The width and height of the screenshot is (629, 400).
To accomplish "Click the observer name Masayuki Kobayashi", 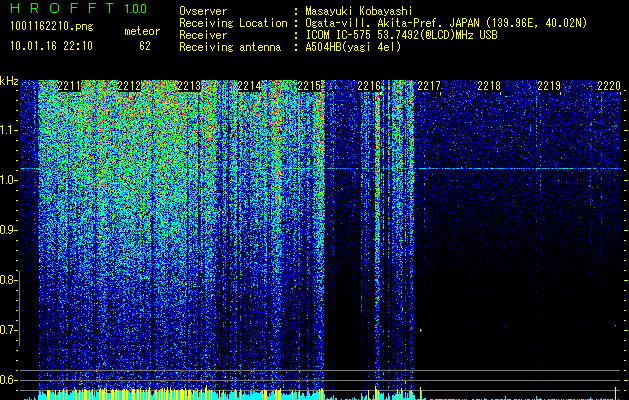I will pos(359,11).
